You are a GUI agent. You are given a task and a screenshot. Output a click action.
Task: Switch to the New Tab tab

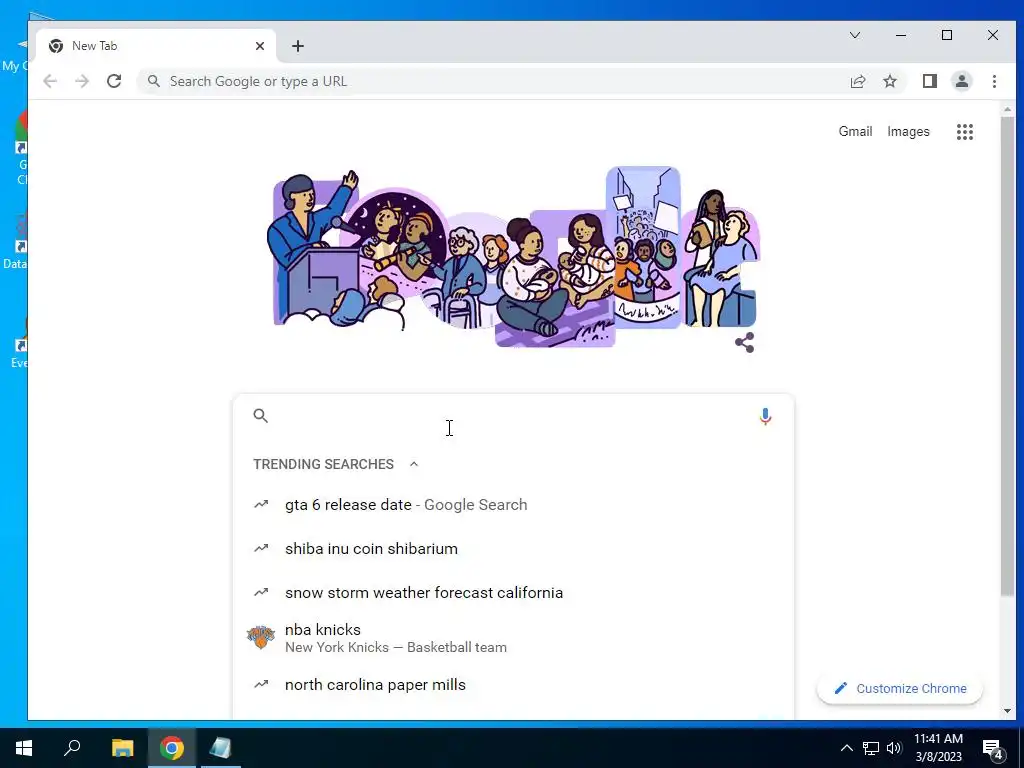(x=155, y=46)
